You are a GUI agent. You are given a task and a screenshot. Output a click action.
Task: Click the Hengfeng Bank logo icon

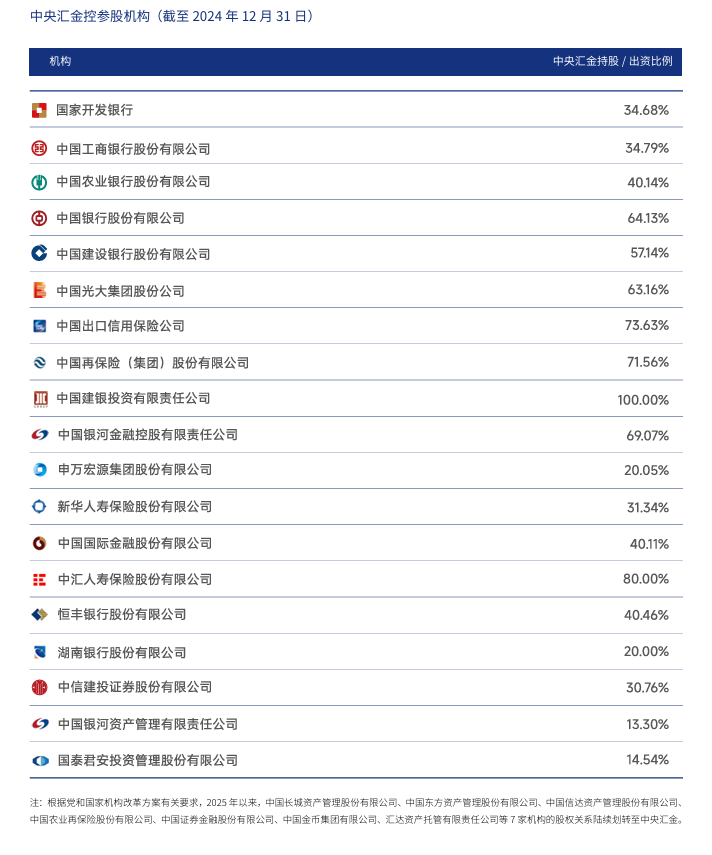(x=39, y=614)
